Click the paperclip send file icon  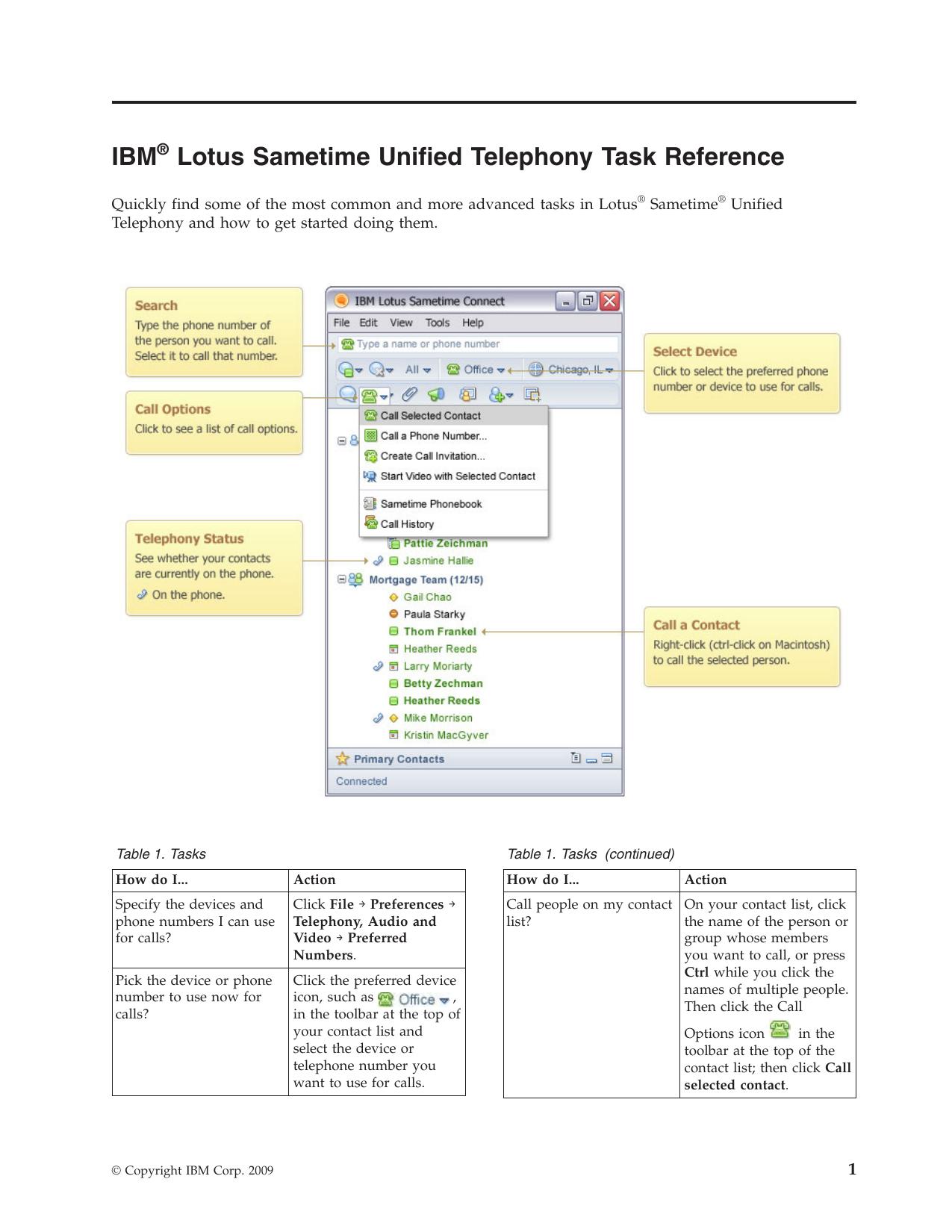(409, 394)
